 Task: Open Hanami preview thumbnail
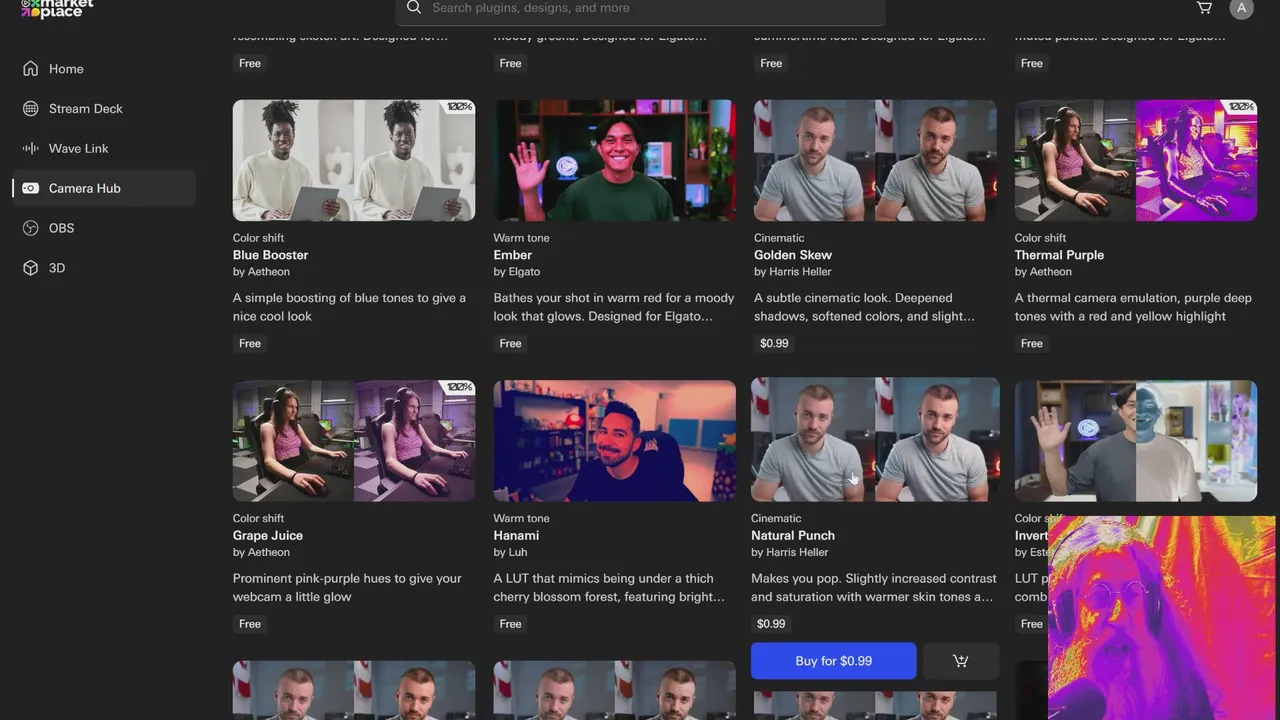[x=615, y=441]
